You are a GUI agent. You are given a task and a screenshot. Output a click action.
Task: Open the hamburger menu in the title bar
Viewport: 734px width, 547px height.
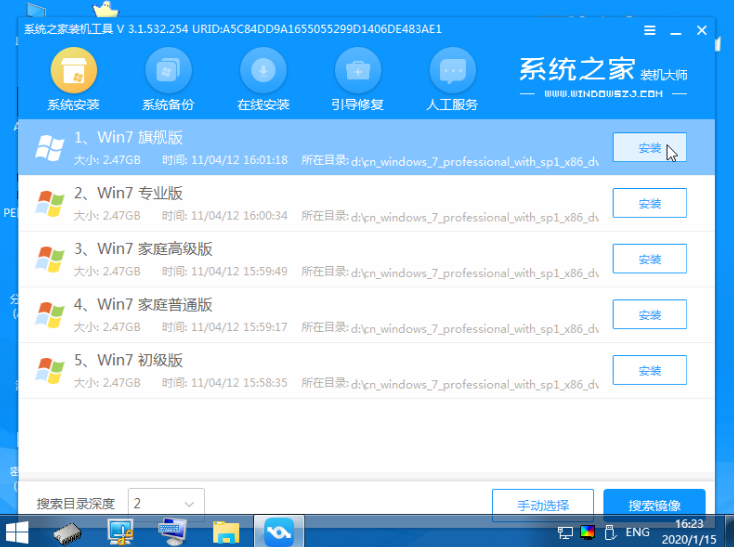point(649,30)
